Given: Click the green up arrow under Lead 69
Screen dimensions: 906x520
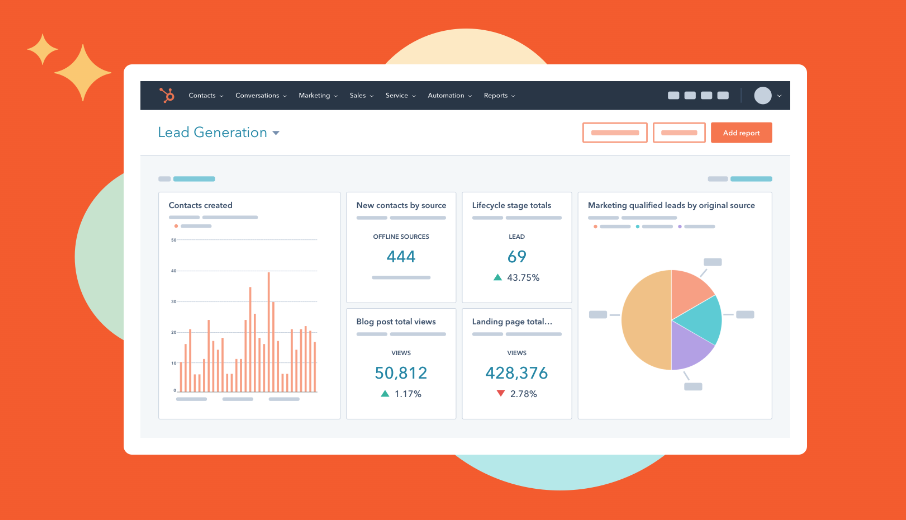Looking at the screenshot, I should (498, 277).
